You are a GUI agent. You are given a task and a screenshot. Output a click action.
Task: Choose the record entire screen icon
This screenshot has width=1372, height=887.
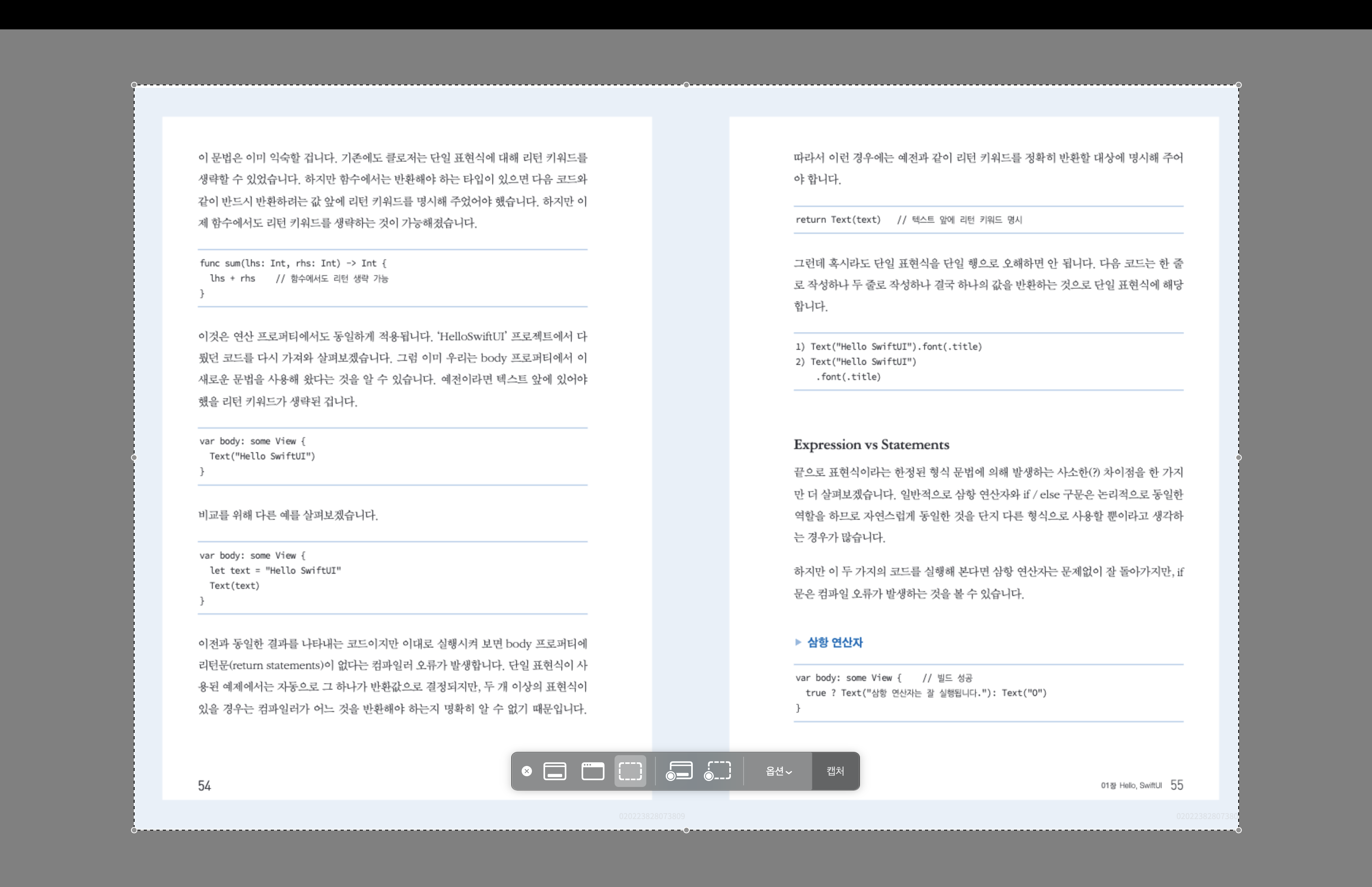coord(679,771)
